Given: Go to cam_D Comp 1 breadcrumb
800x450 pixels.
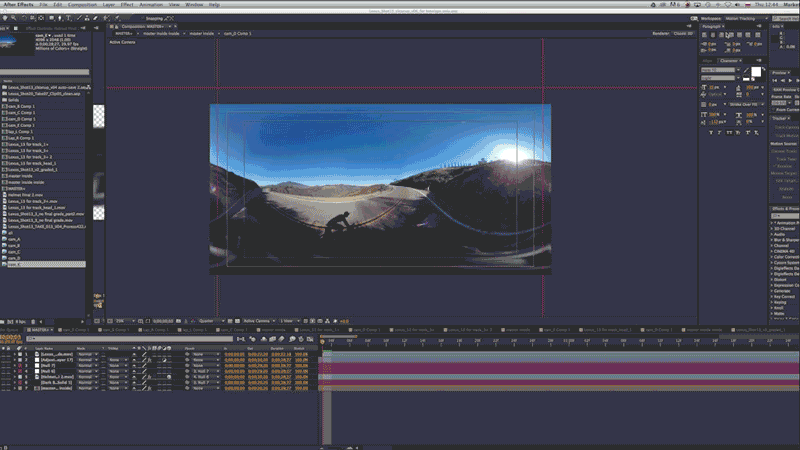Looking at the screenshot, I should tap(238, 34).
